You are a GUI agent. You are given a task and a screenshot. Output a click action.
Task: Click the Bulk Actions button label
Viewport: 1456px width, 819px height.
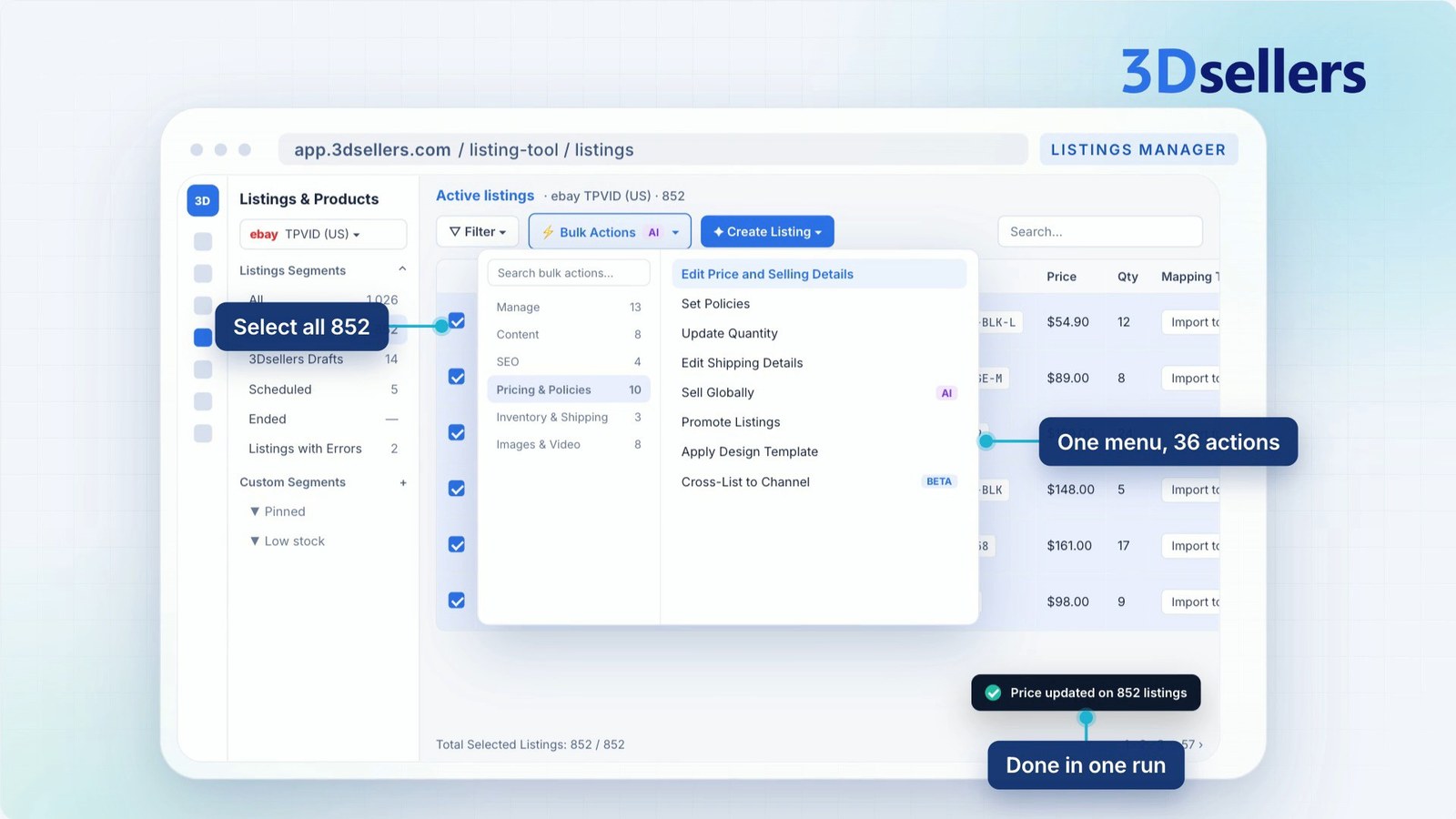click(x=598, y=232)
